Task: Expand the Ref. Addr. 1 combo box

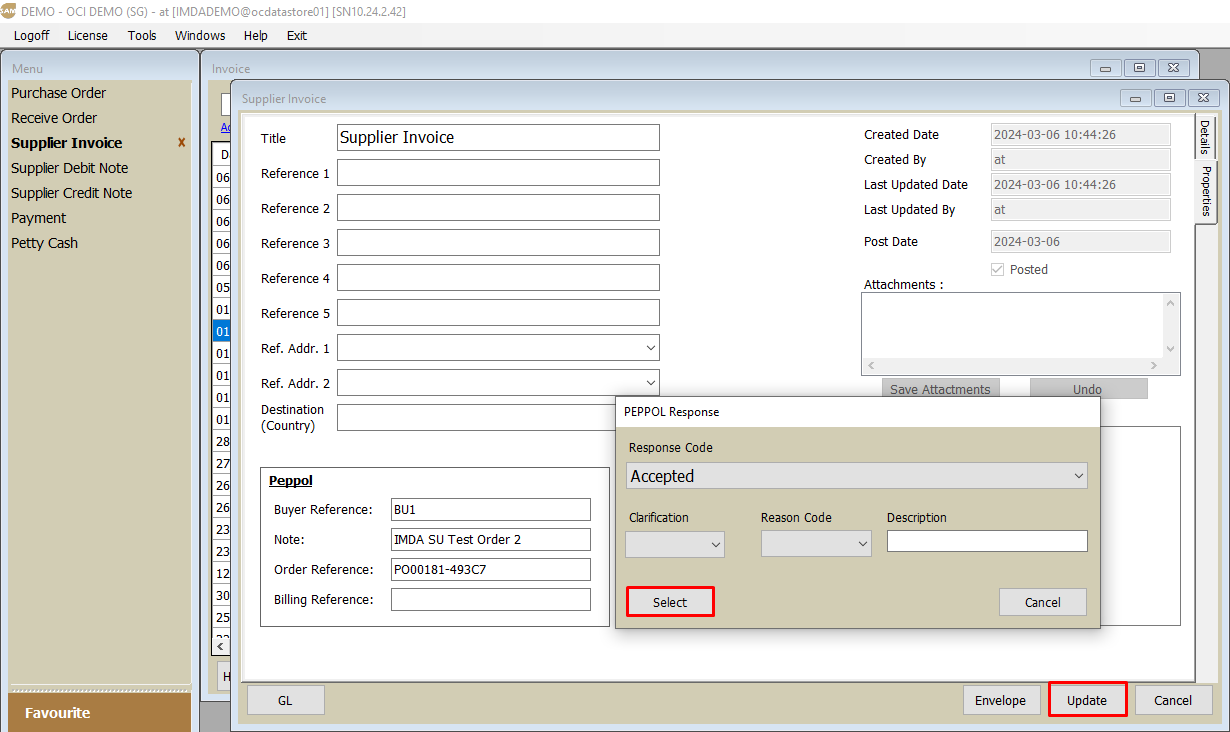Action: tap(650, 348)
